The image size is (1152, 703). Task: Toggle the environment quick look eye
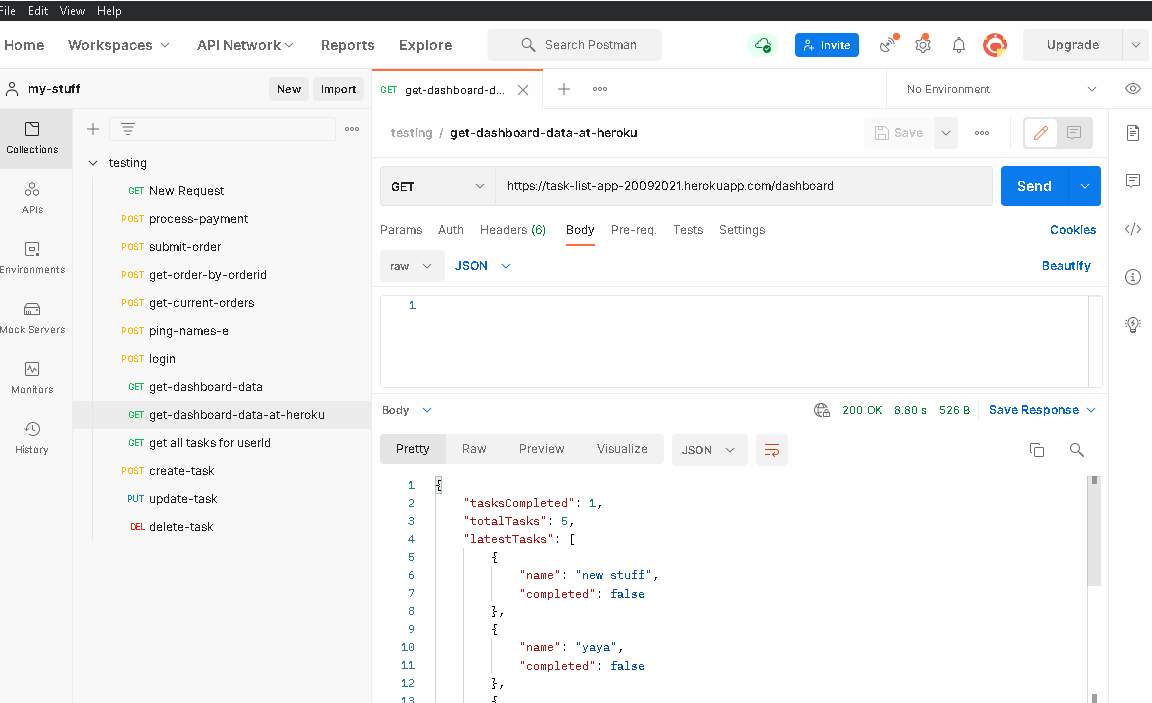pos(1132,88)
